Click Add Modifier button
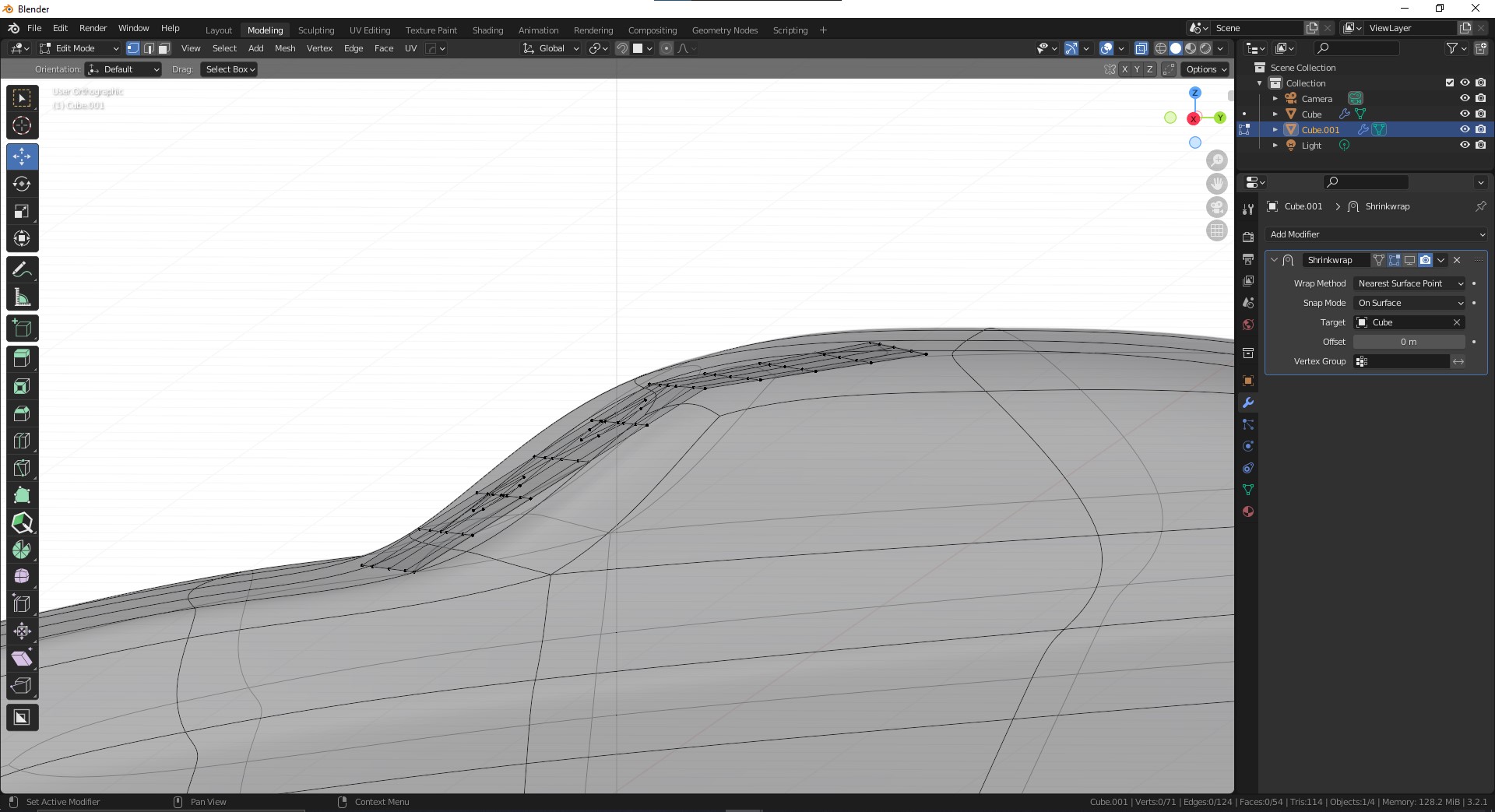This screenshot has width=1495, height=812. pyautogui.click(x=1376, y=234)
